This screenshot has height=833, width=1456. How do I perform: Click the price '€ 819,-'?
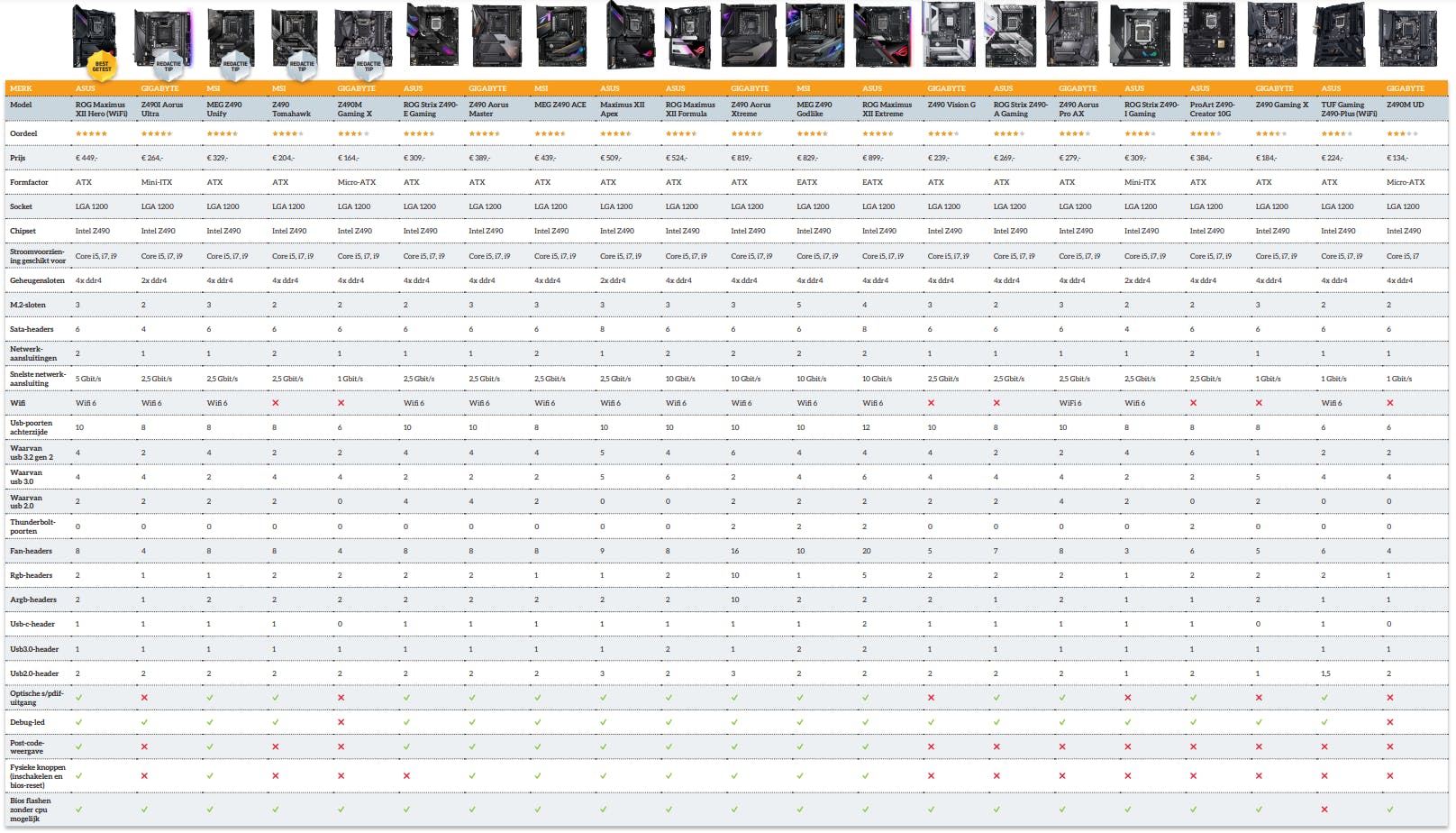click(x=742, y=158)
